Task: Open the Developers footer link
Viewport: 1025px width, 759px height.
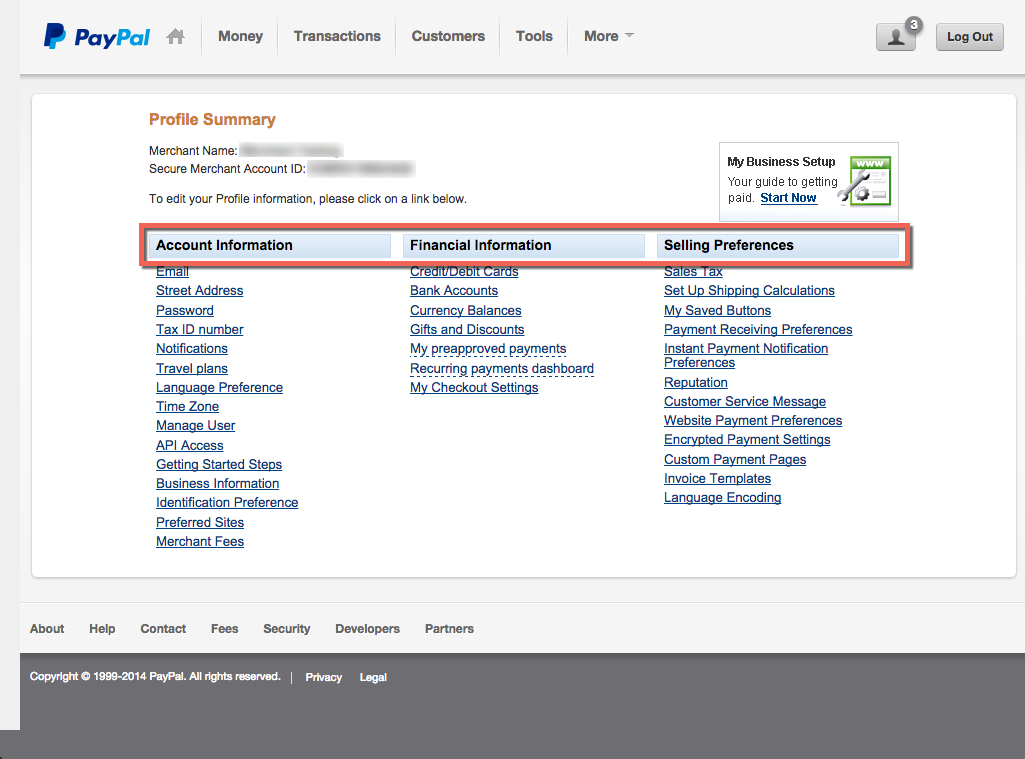Action: (367, 628)
